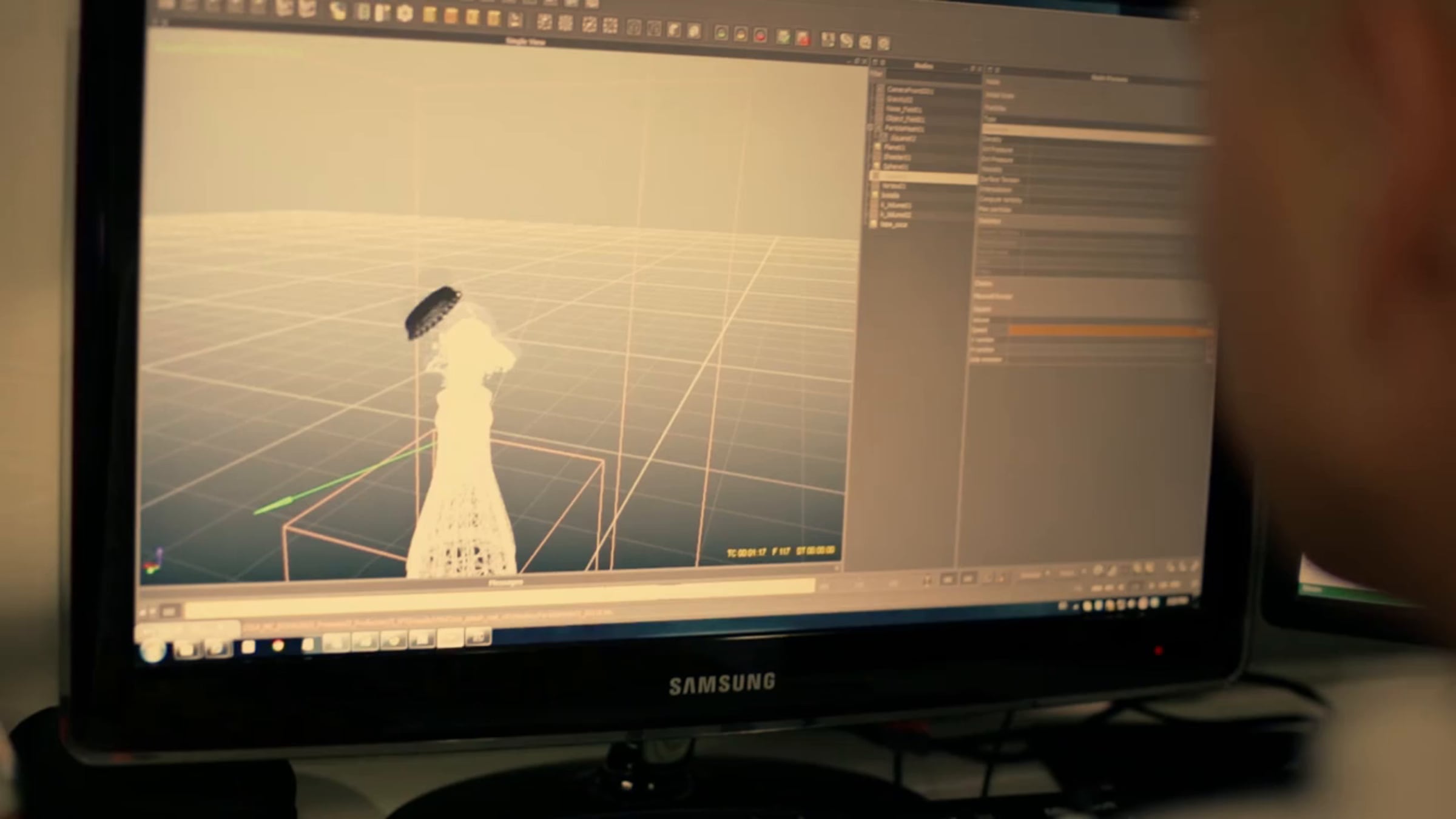
Task: Select the CameraPivot01 node in Nodes list
Action: (x=910, y=91)
